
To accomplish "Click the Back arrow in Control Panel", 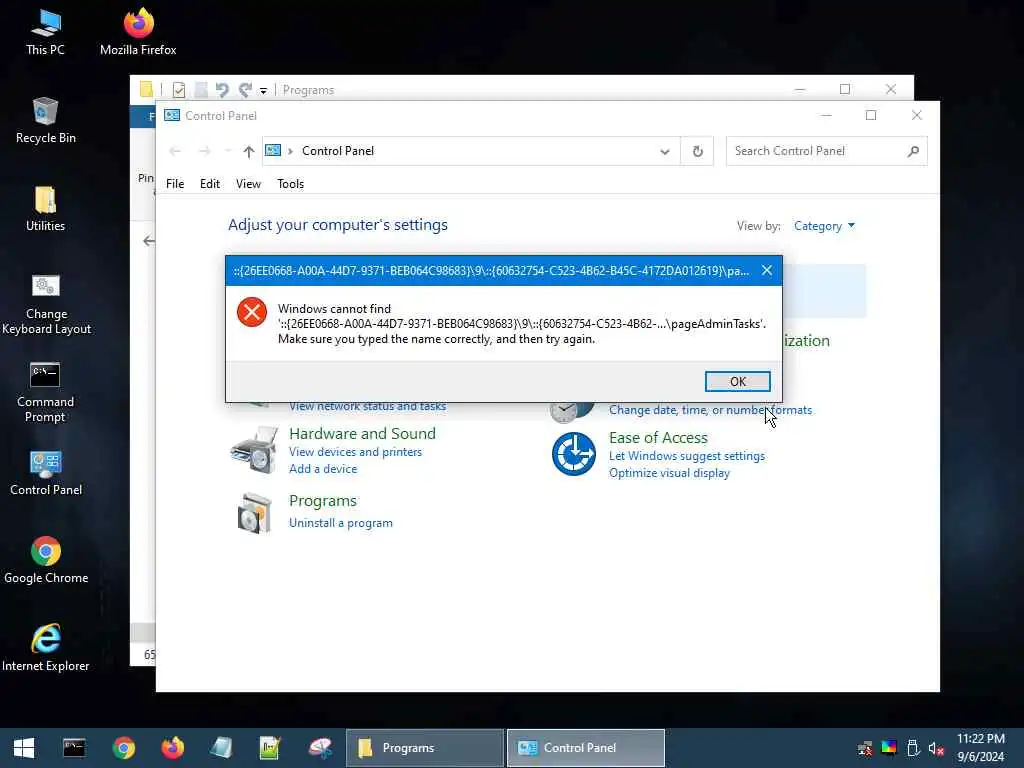I will point(174,152).
